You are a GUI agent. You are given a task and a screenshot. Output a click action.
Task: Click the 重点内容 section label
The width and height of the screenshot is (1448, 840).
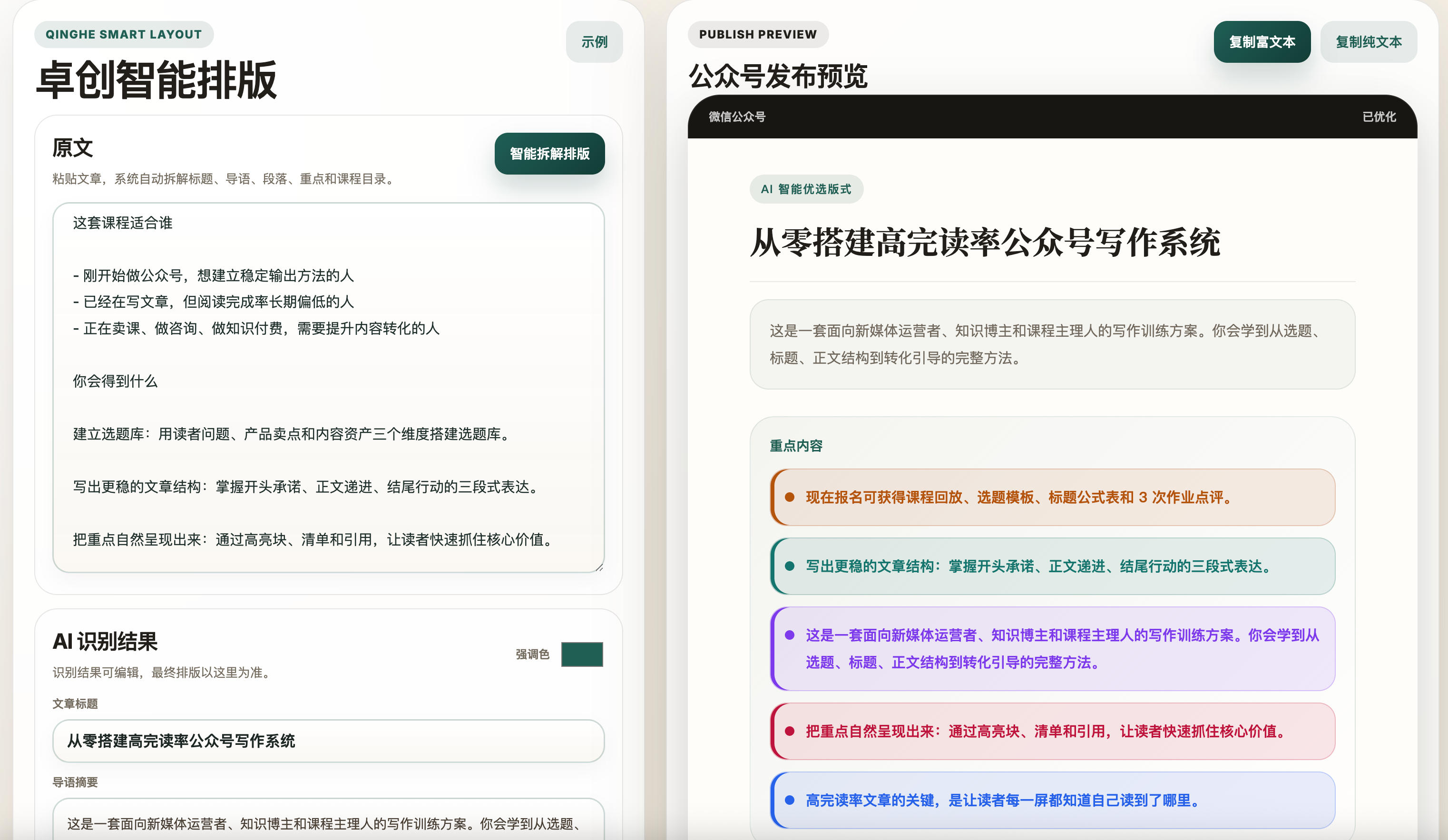796,446
